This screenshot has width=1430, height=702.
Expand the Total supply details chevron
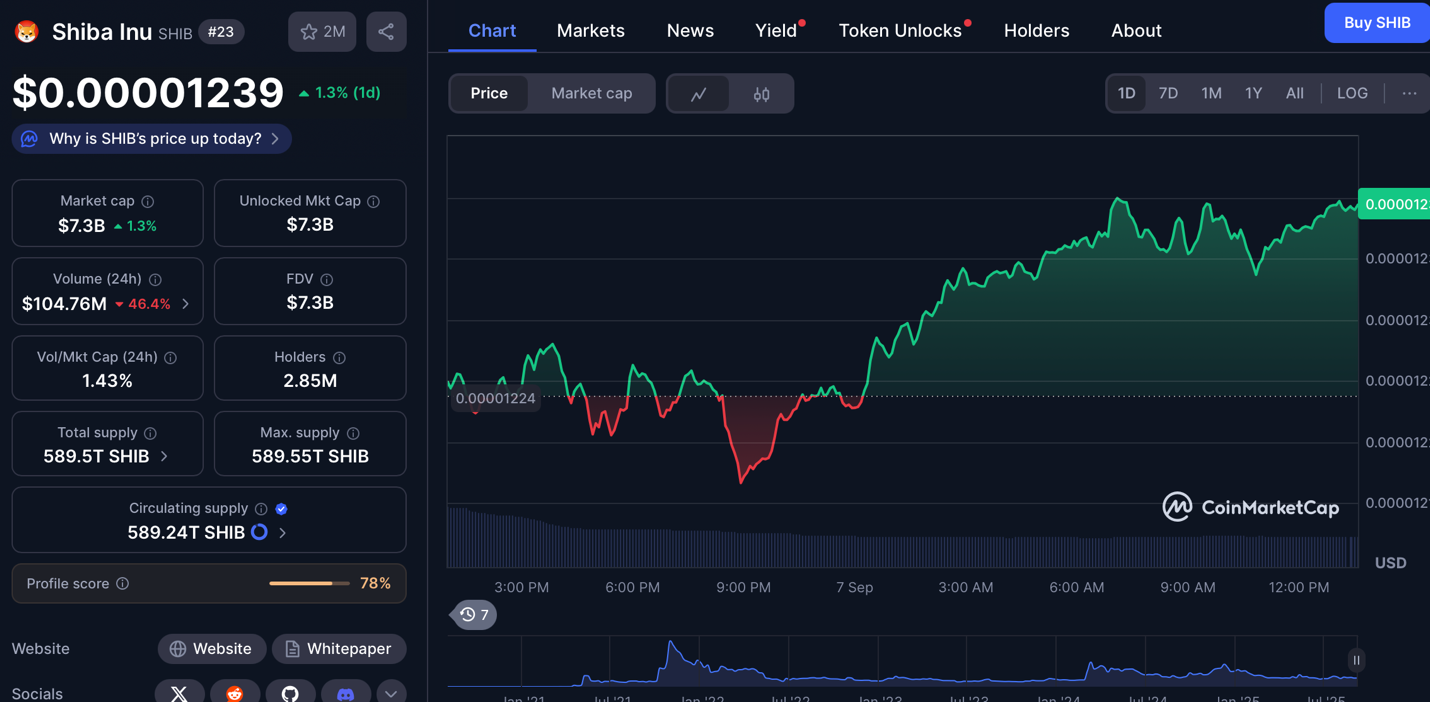point(165,456)
